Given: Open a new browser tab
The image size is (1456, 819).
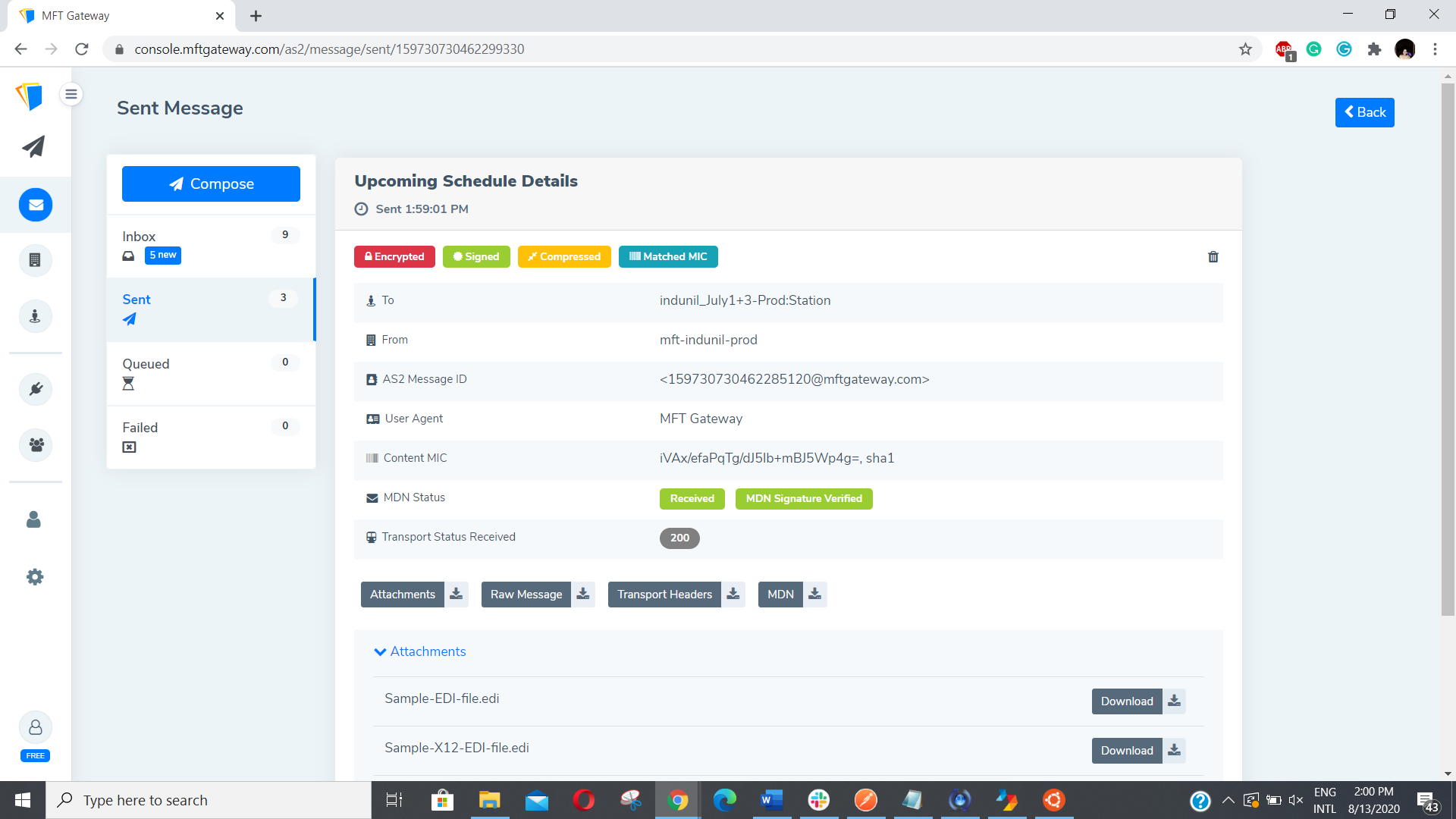Looking at the screenshot, I should pyautogui.click(x=256, y=16).
